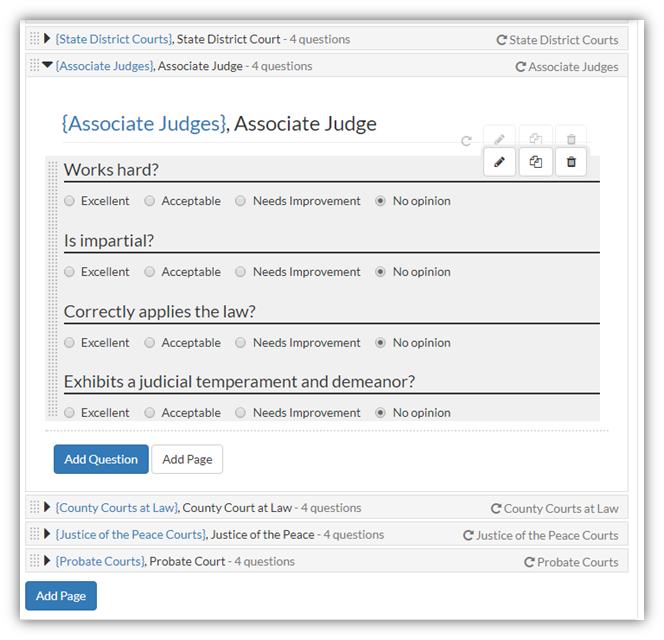Click the white Add Page button beside Add Question
664x640 pixels.
pyautogui.click(x=187, y=459)
